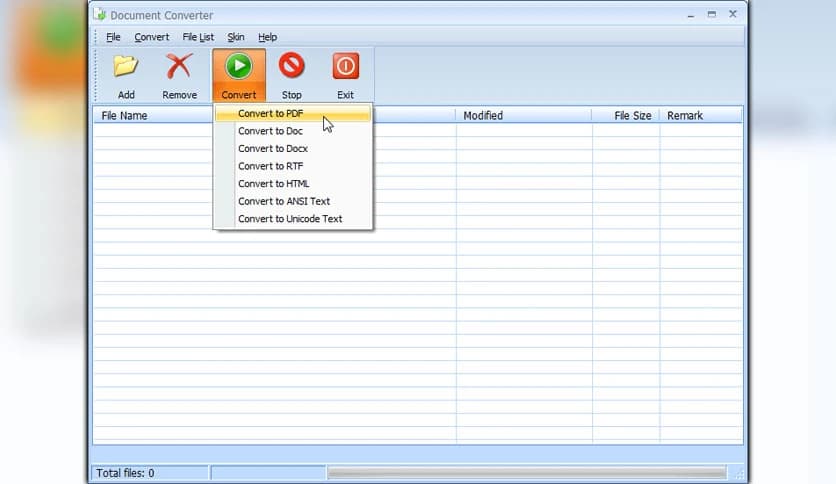Open the Skin menu
836x484 pixels.
coord(236,37)
